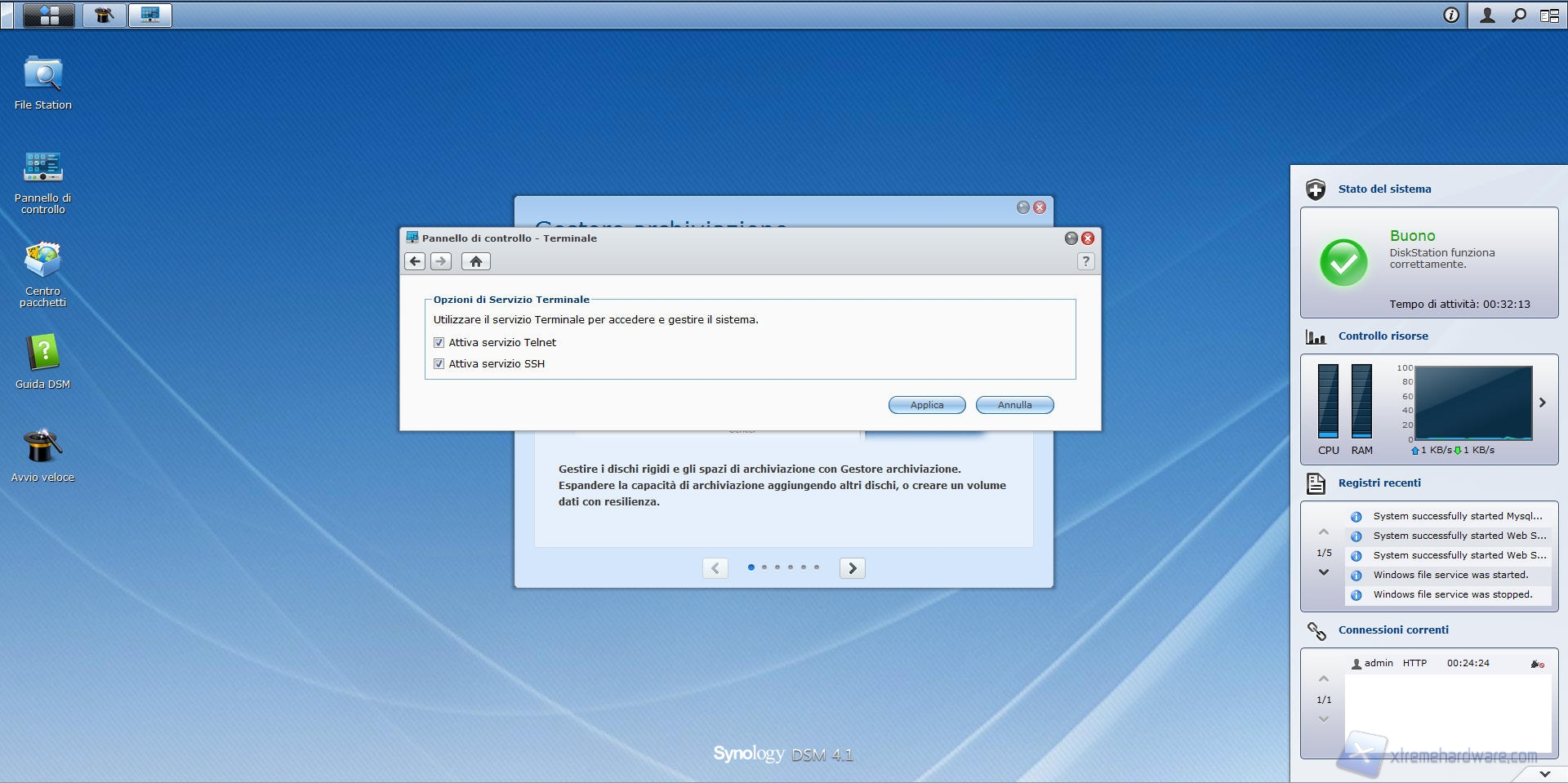Open the main menu grid button
The height and width of the screenshot is (783, 1568).
coord(49,15)
